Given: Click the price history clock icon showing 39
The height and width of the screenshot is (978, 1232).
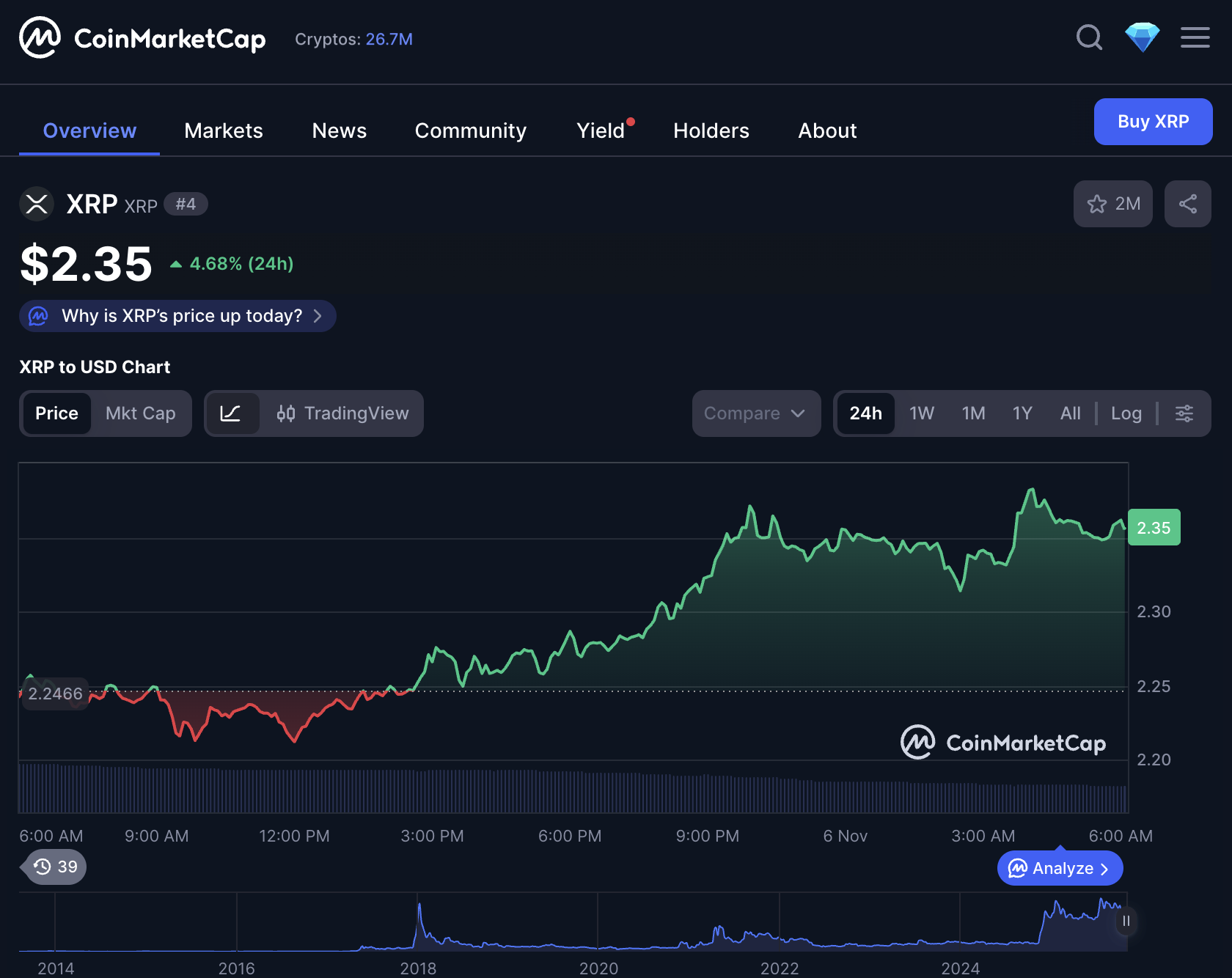Looking at the screenshot, I should click(52, 867).
